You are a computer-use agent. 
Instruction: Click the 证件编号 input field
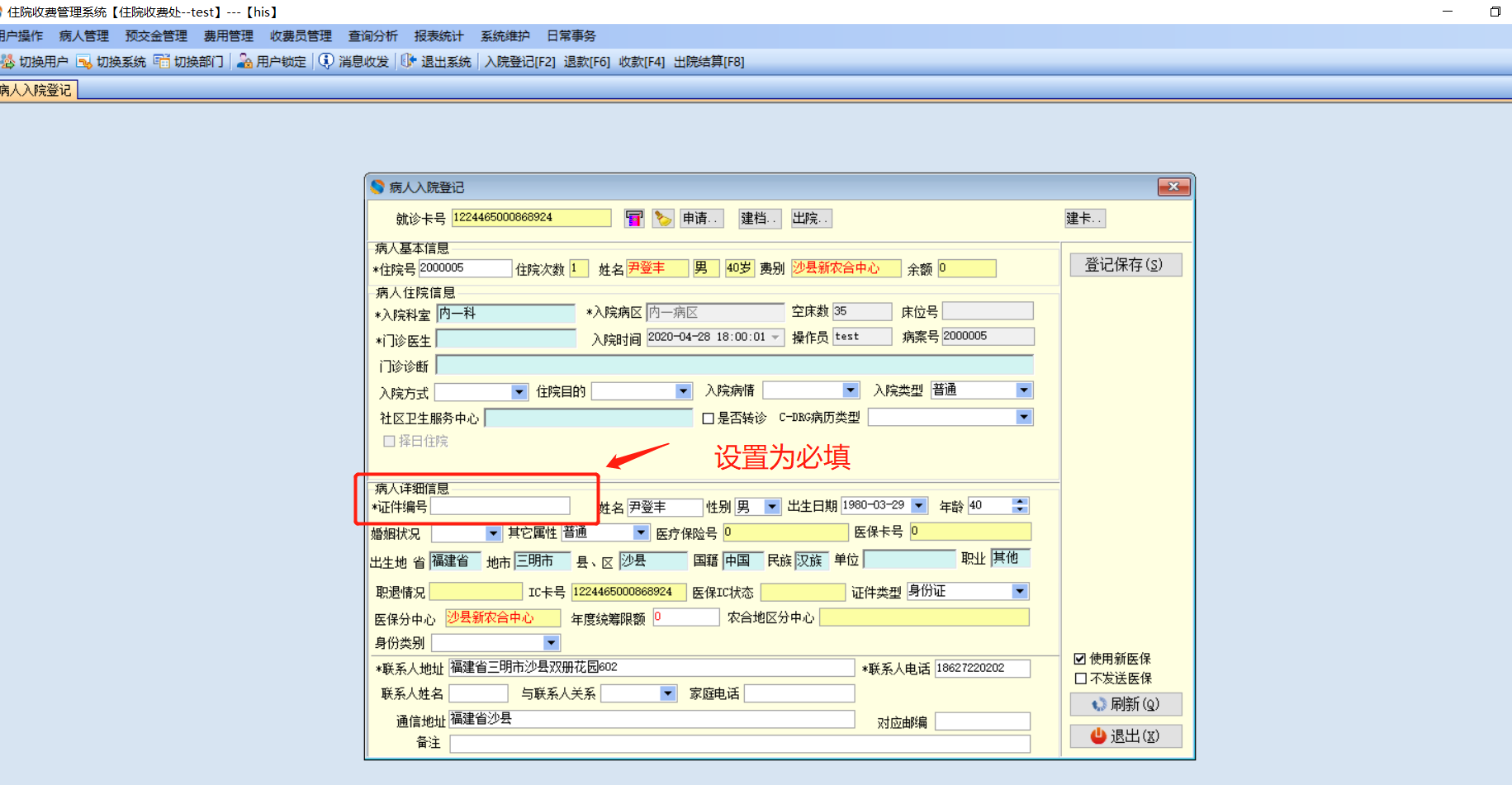[500, 506]
